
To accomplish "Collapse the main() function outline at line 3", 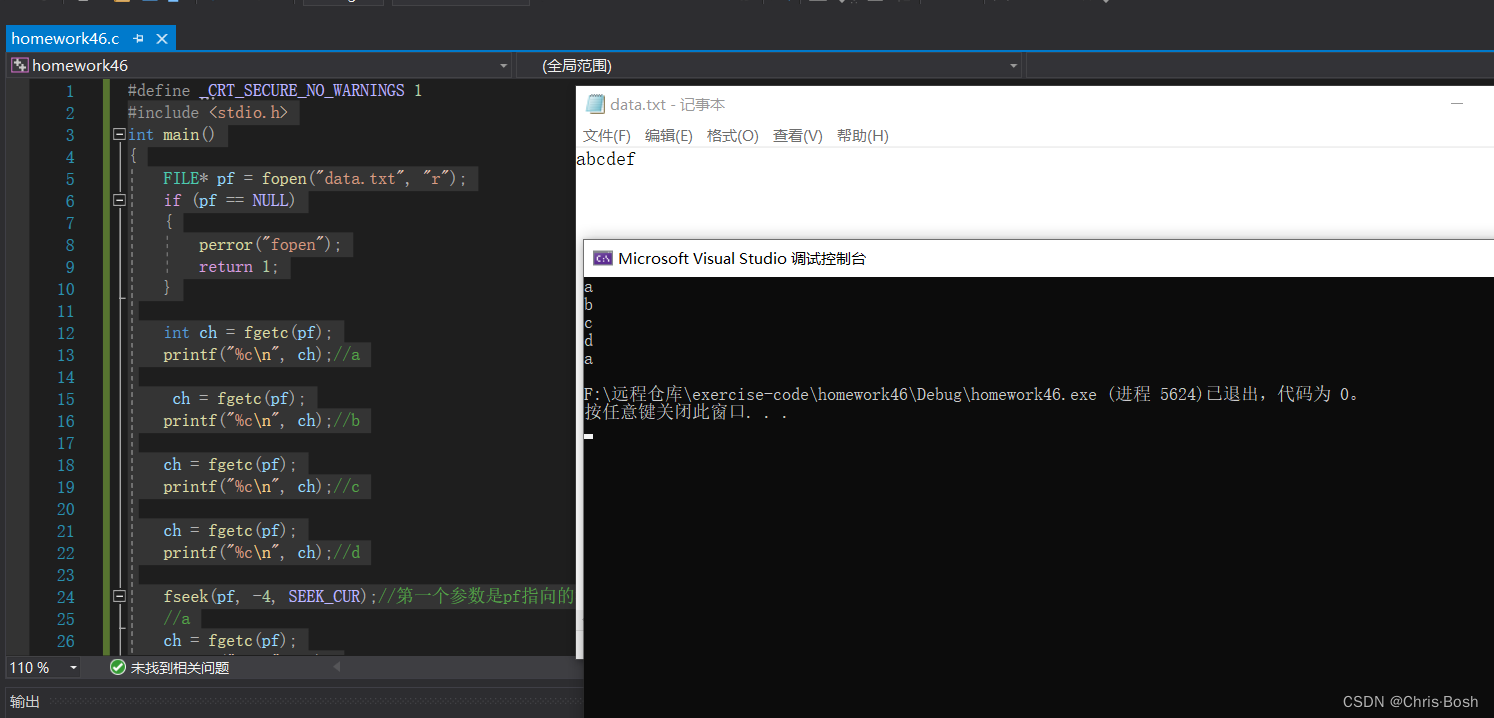I will coord(119,134).
